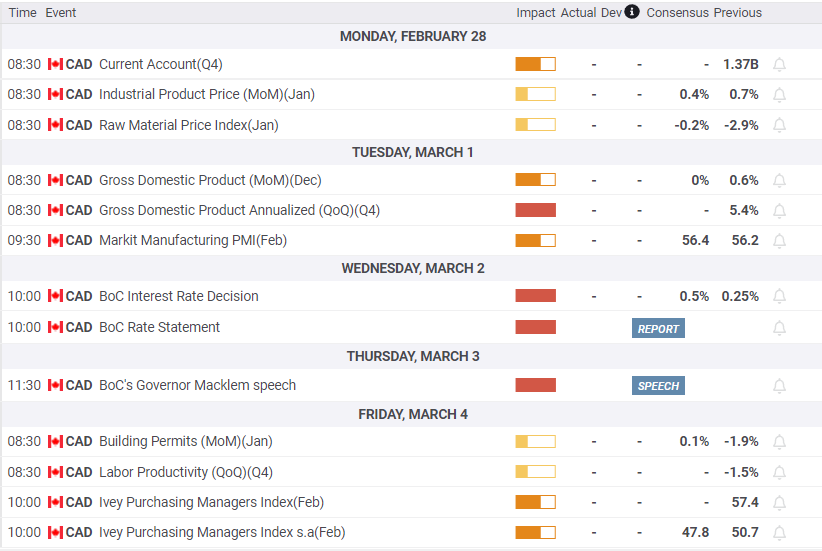Click the Consensus column header
The width and height of the screenshot is (822, 551).
pos(677,13)
